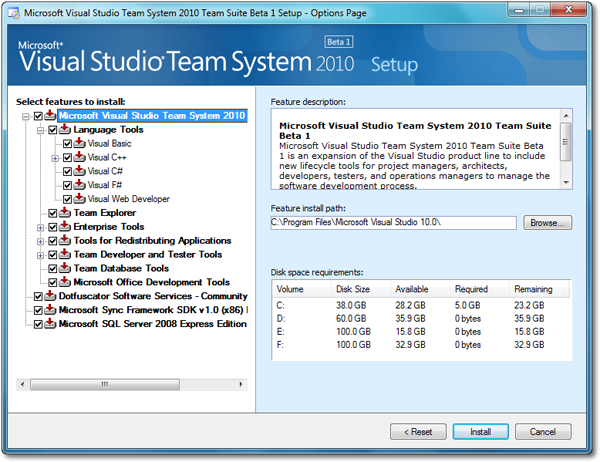Select Team Database Tools in the tree
This screenshot has height=462, width=600.
[121, 268]
